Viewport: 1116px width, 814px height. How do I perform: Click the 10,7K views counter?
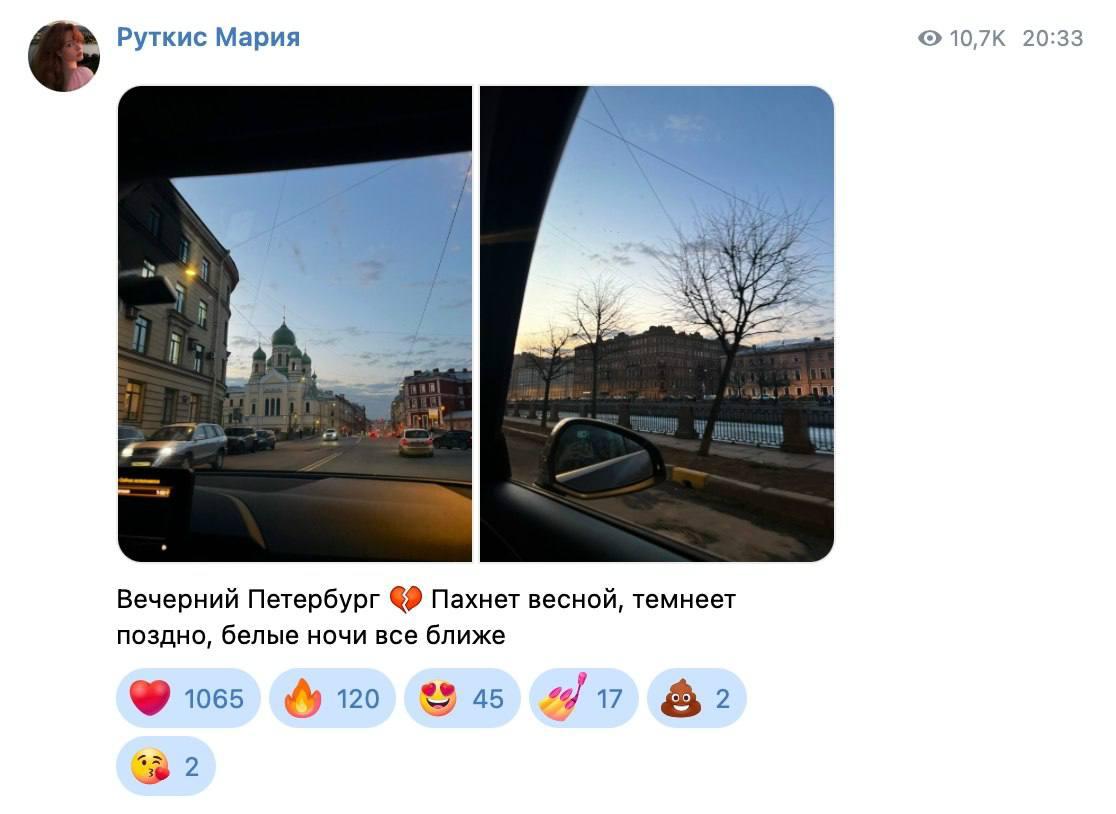click(977, 38)
